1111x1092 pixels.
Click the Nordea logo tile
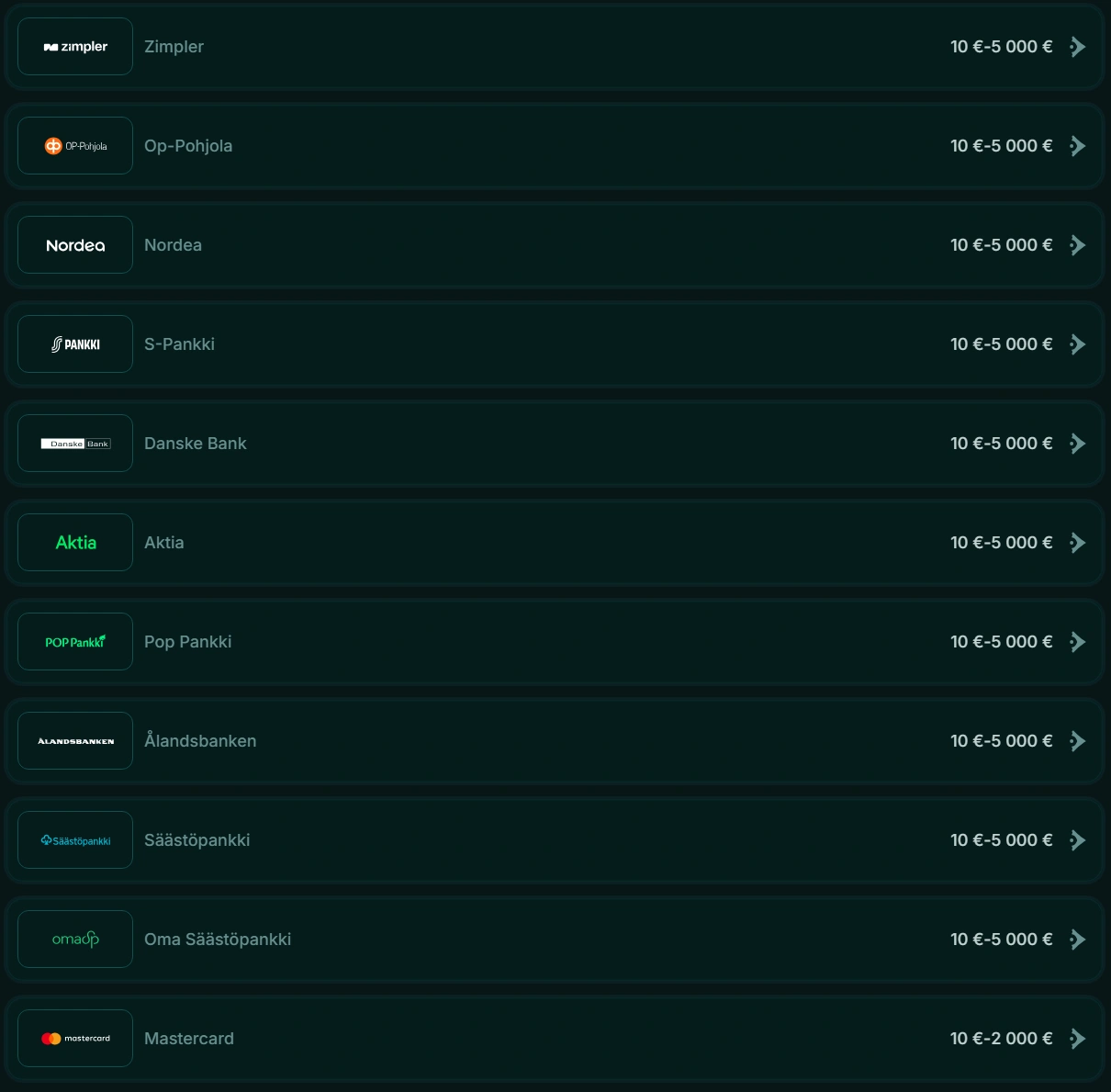point(75,245)
